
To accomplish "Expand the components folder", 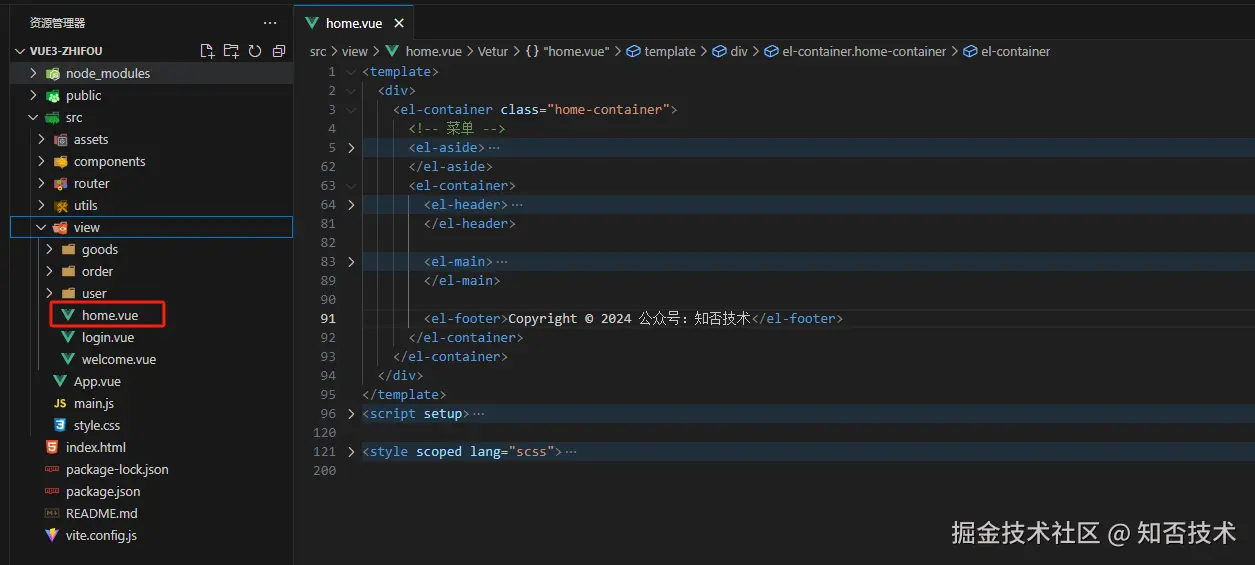I will 41,161.
